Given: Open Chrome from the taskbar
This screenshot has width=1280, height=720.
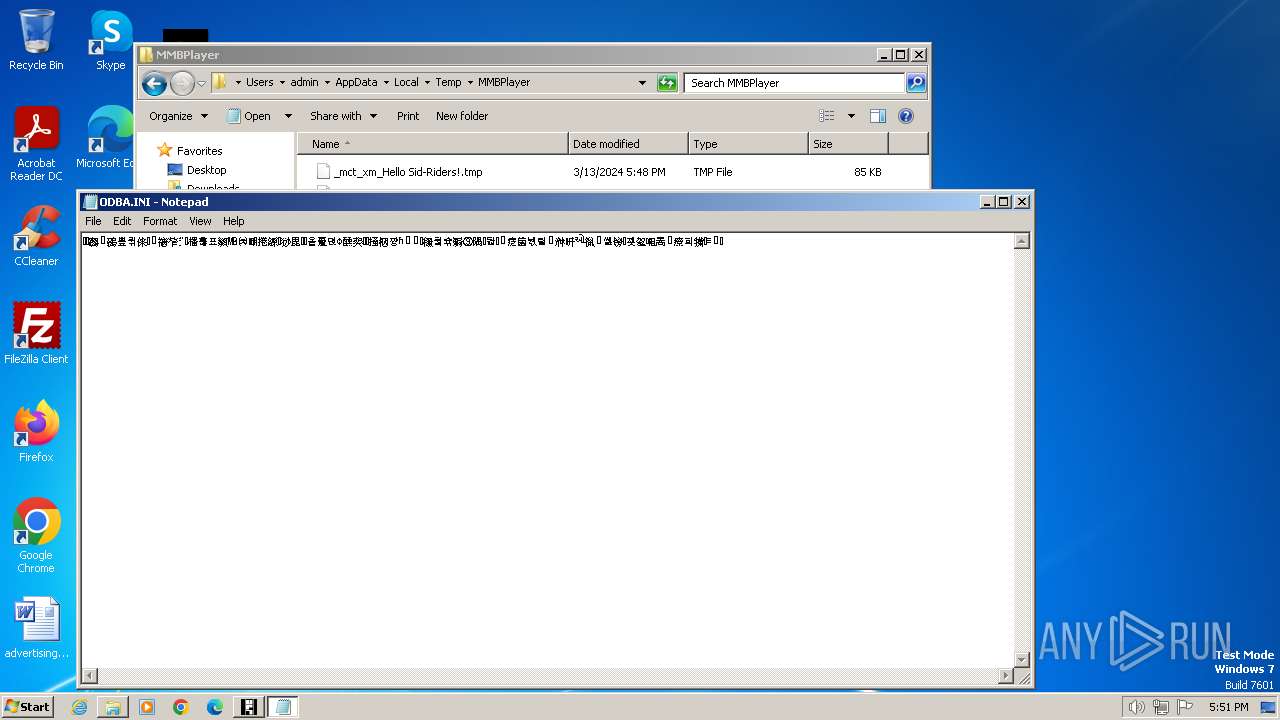Looking at the screenshot, I should [181, 707].
